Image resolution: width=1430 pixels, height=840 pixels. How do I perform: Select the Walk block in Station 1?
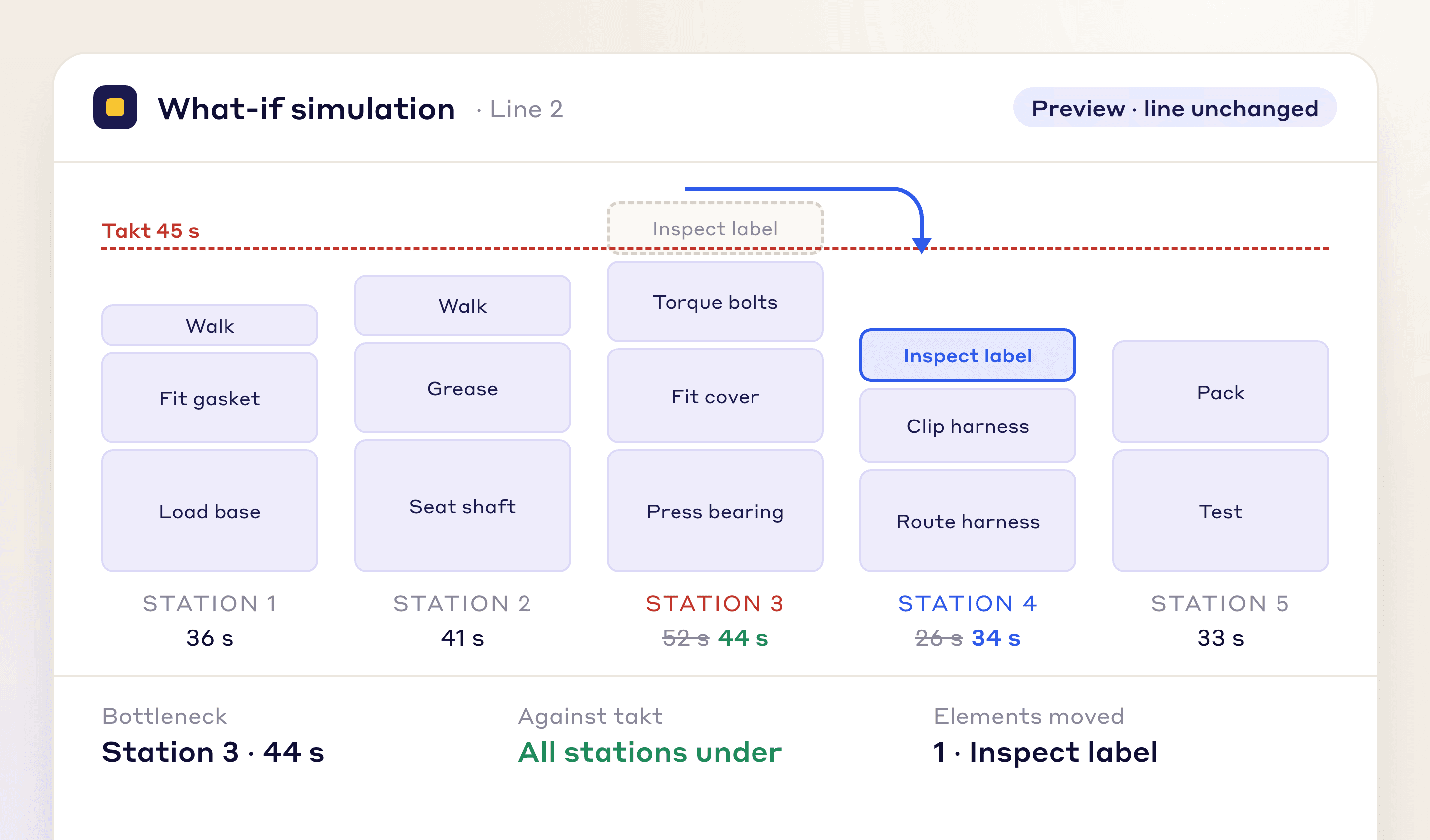pos(210,326)
